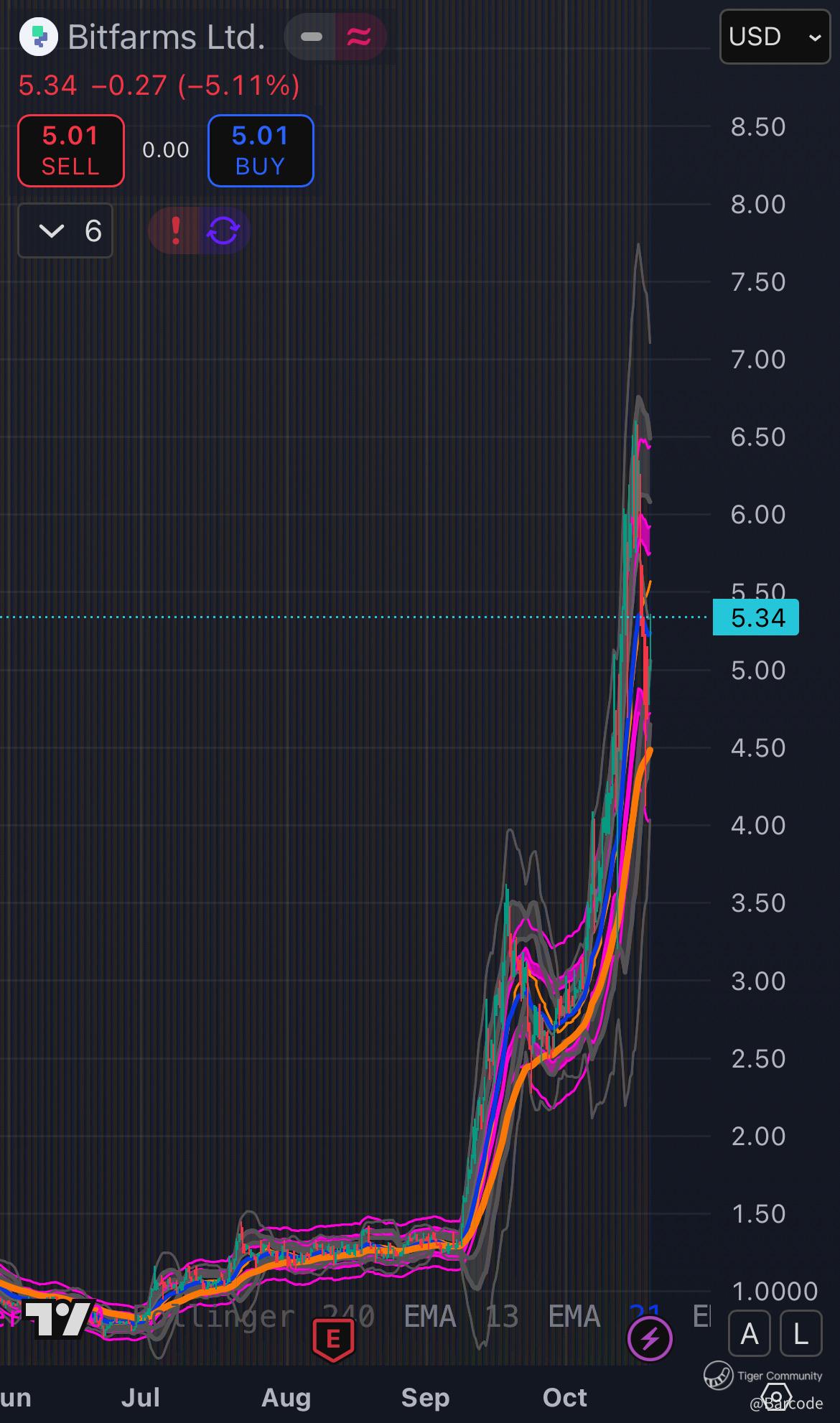Tap the 0.00 spread value
Screen dimensions: 840x1423
[166, 150]
